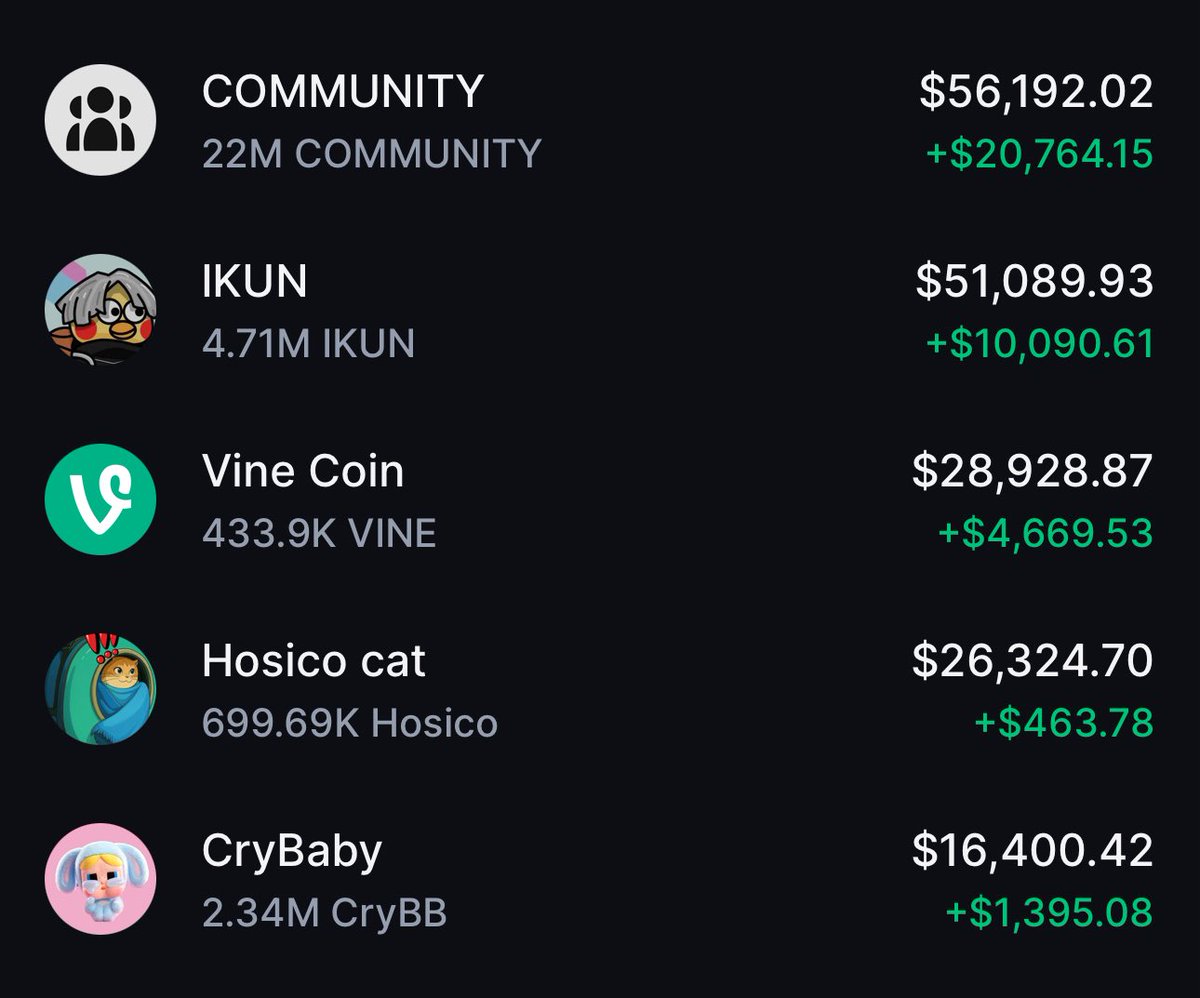1200x998 pixels.
Task: Open the IKUN token name
Action: pyautogui.click(x=254, y=282)
